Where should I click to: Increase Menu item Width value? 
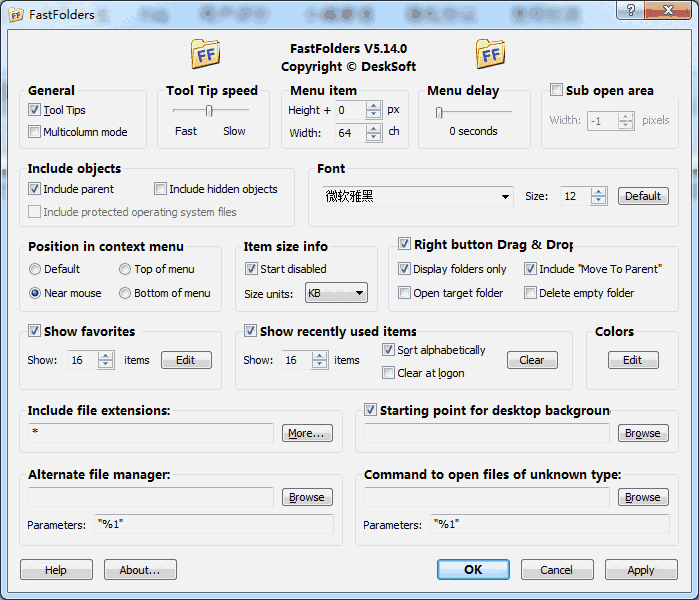373,129
